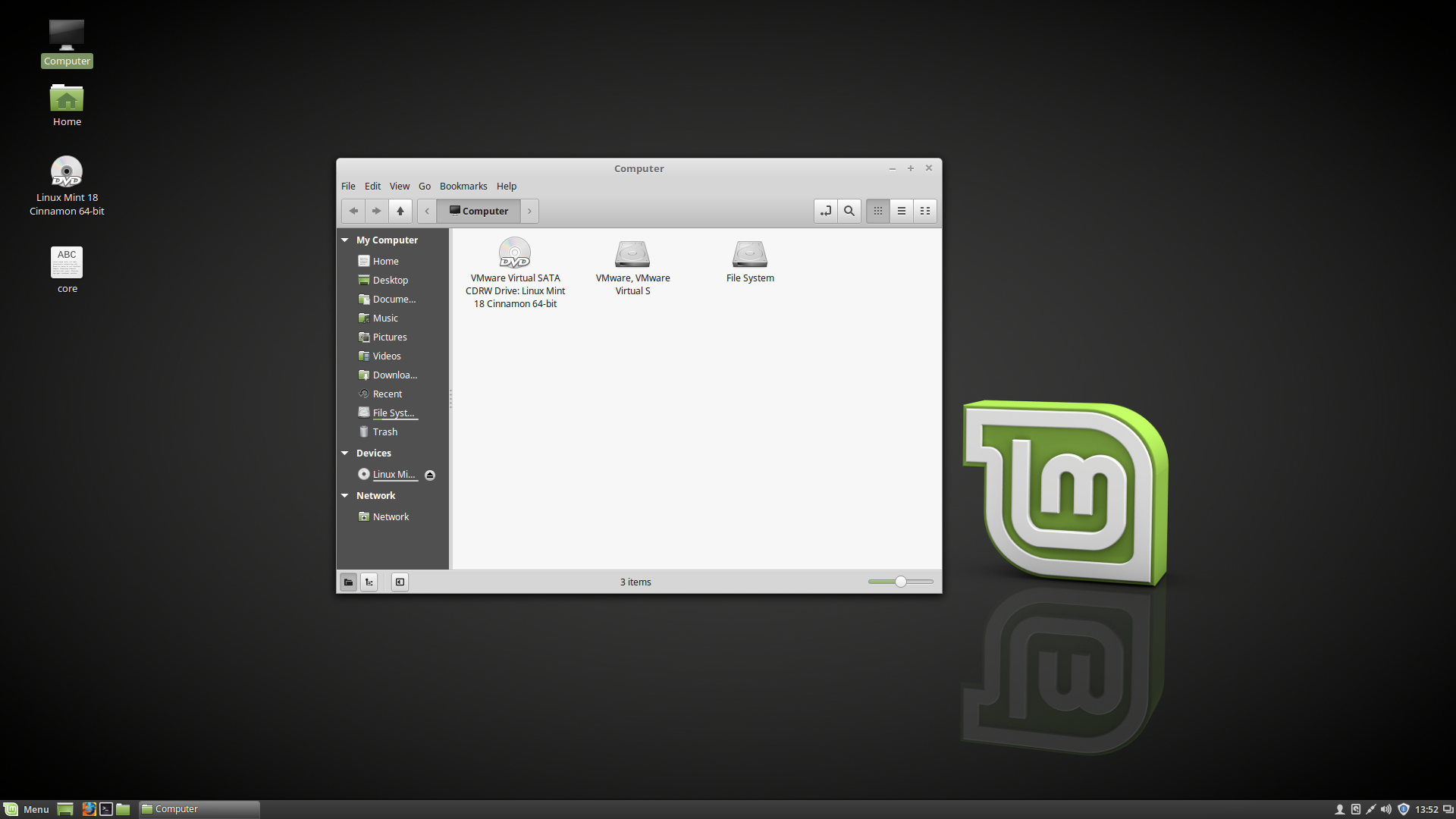Select Linux Mint 18 DVD desktop icon
The width and height of the screenshot is (1456, 819).
coord(67,186)
